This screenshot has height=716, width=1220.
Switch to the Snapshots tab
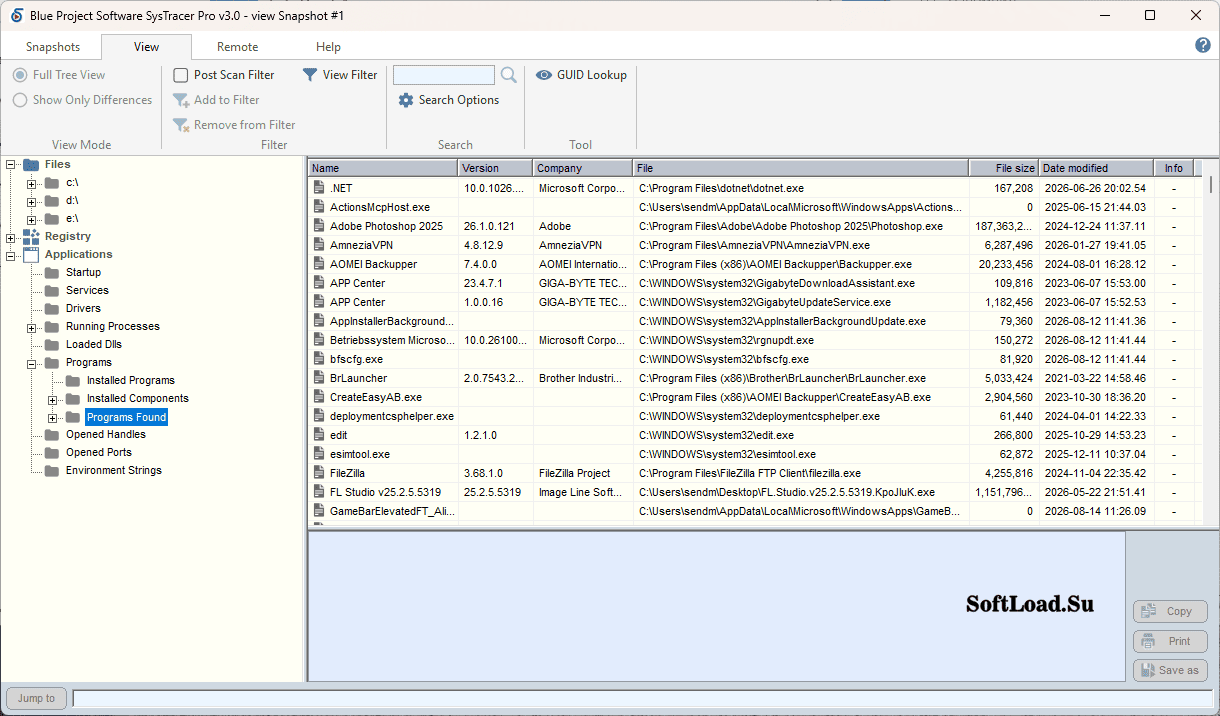[52, 47]
